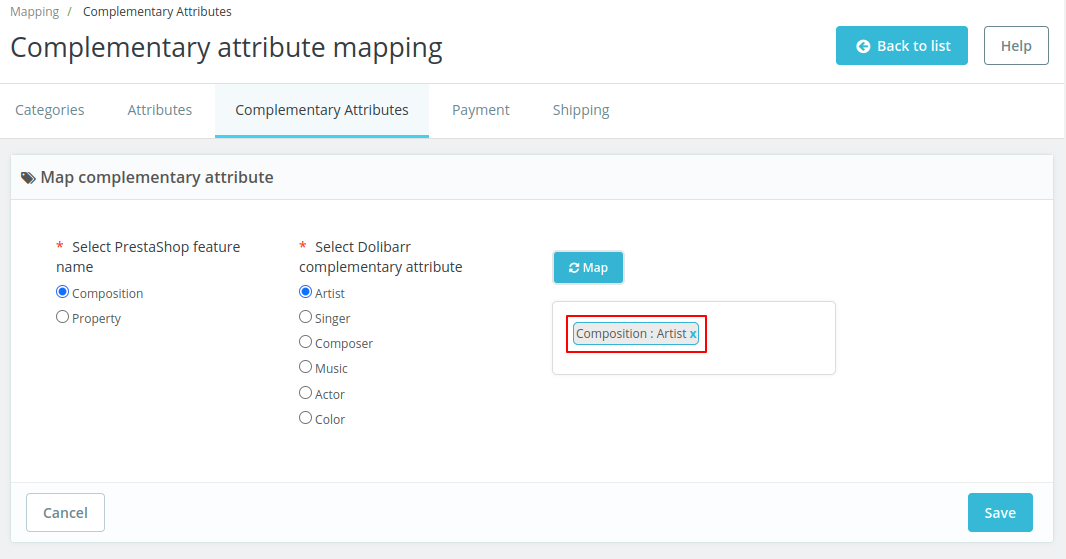Choose the Color complementary attribute
Image resolution: width=1066 pixels, height=559 pixels.
306,418
